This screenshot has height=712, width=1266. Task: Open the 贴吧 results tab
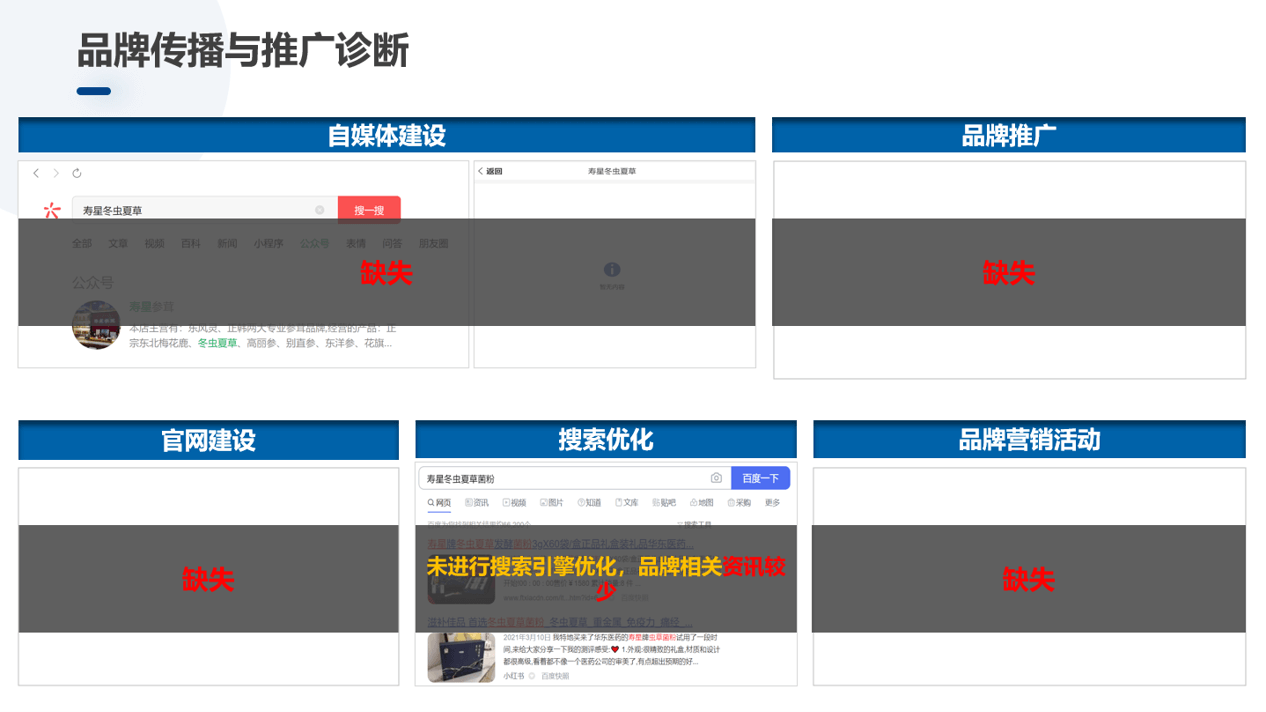coord(664,503)
